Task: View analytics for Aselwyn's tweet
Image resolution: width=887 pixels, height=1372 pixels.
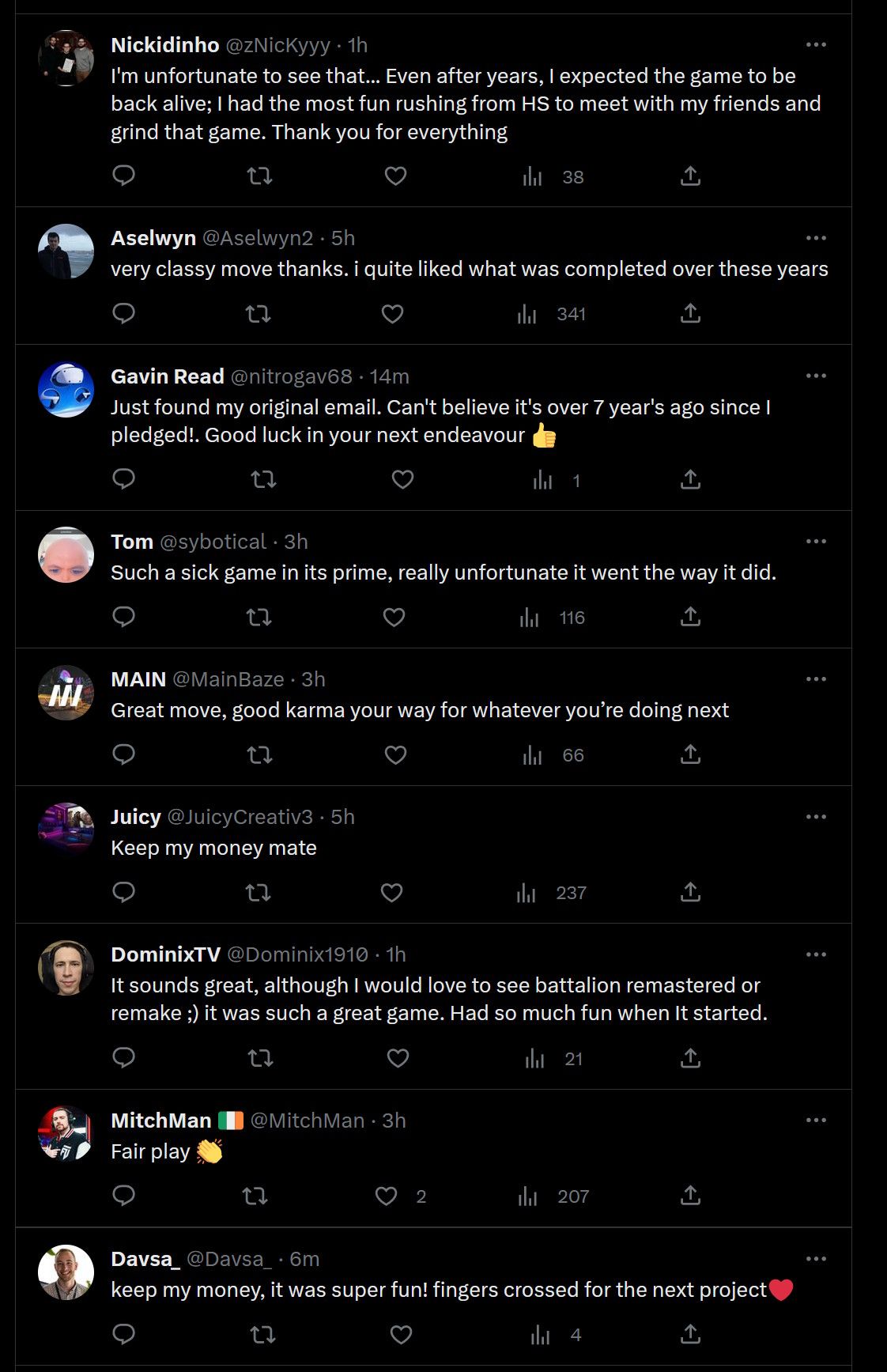Action: point(527,314)
